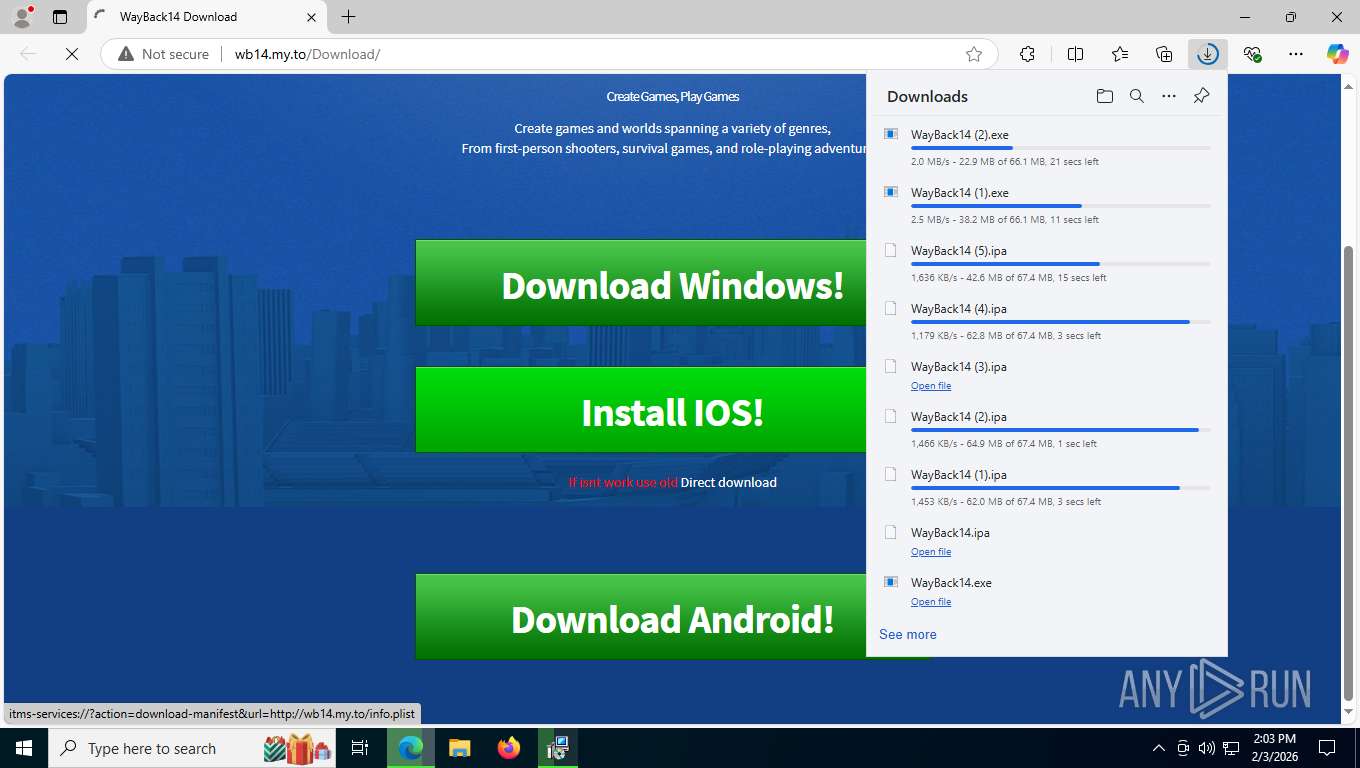Screen dimensions: 1360x768
Task: Select WayBack14 (5).ipa download entry
Action: [x=1046, y=262]
